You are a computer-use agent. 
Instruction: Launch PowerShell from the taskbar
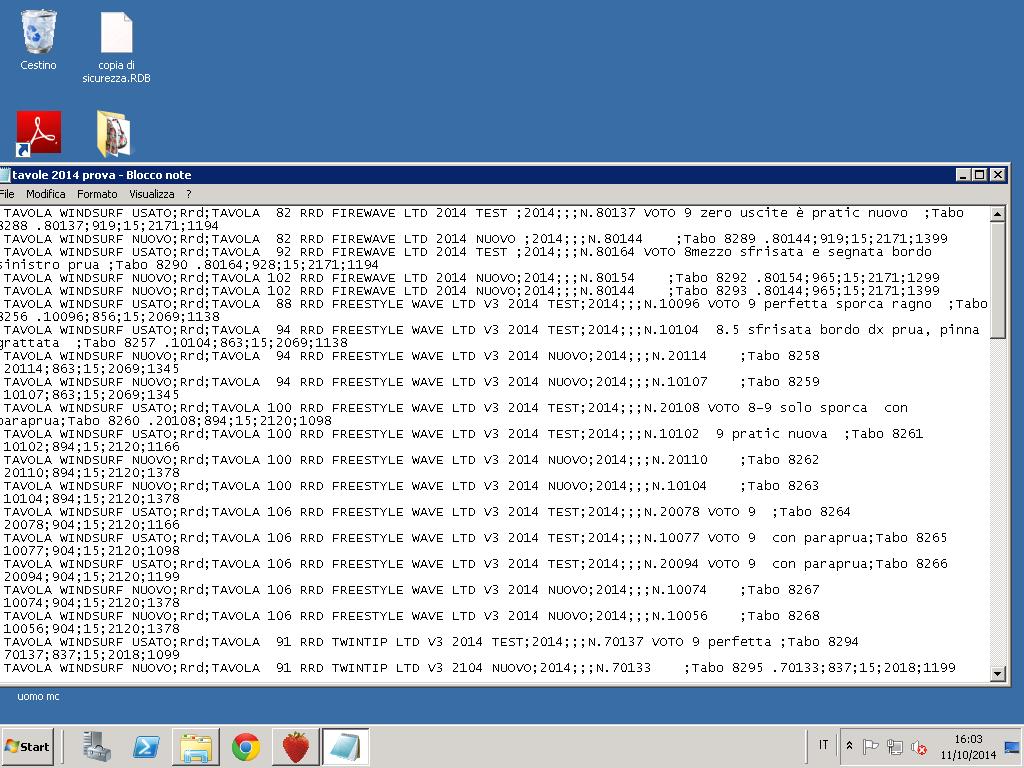pos(146,746)
